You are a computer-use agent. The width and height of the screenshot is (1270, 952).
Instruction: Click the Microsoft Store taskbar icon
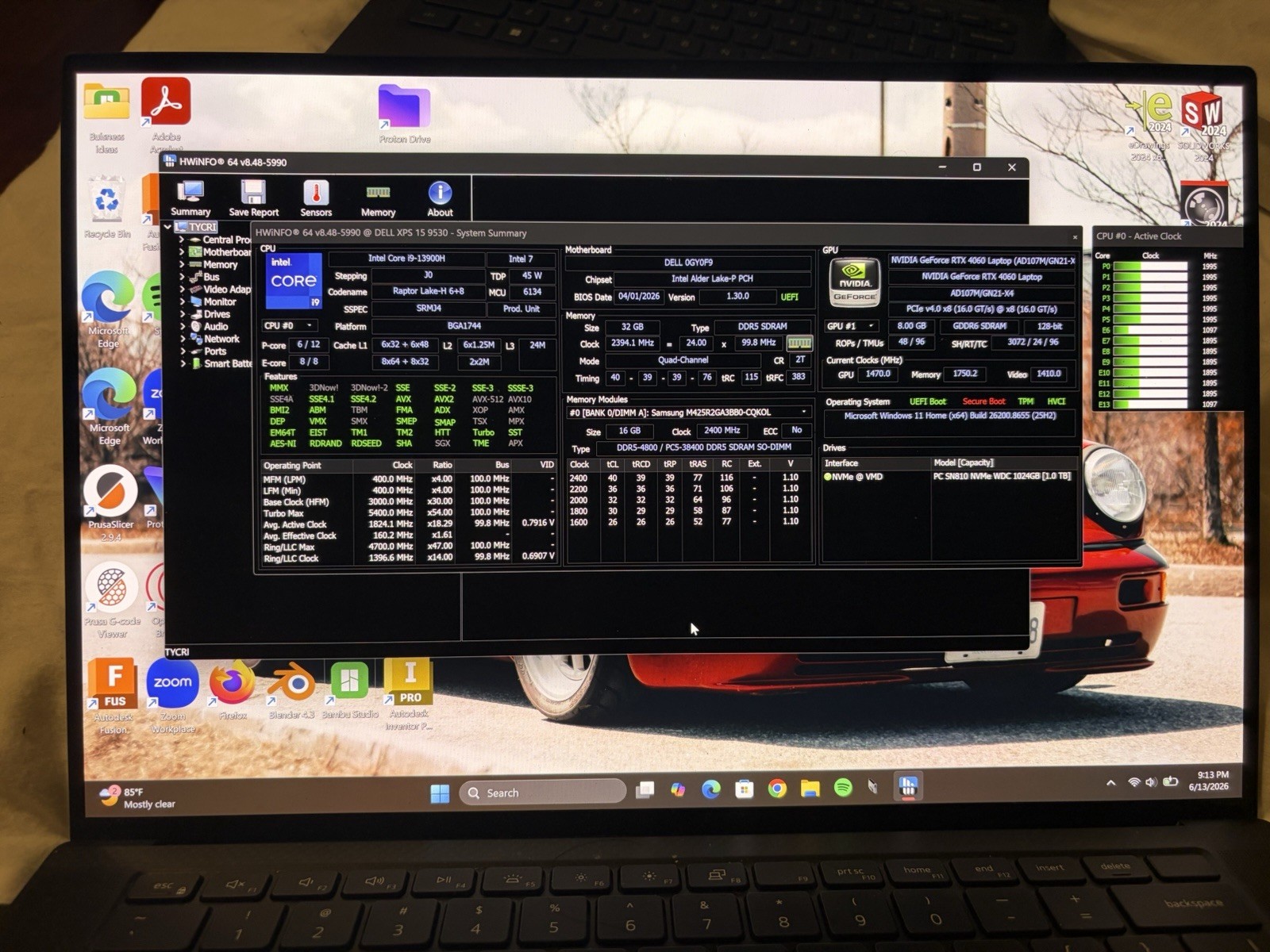coord(744,788)
